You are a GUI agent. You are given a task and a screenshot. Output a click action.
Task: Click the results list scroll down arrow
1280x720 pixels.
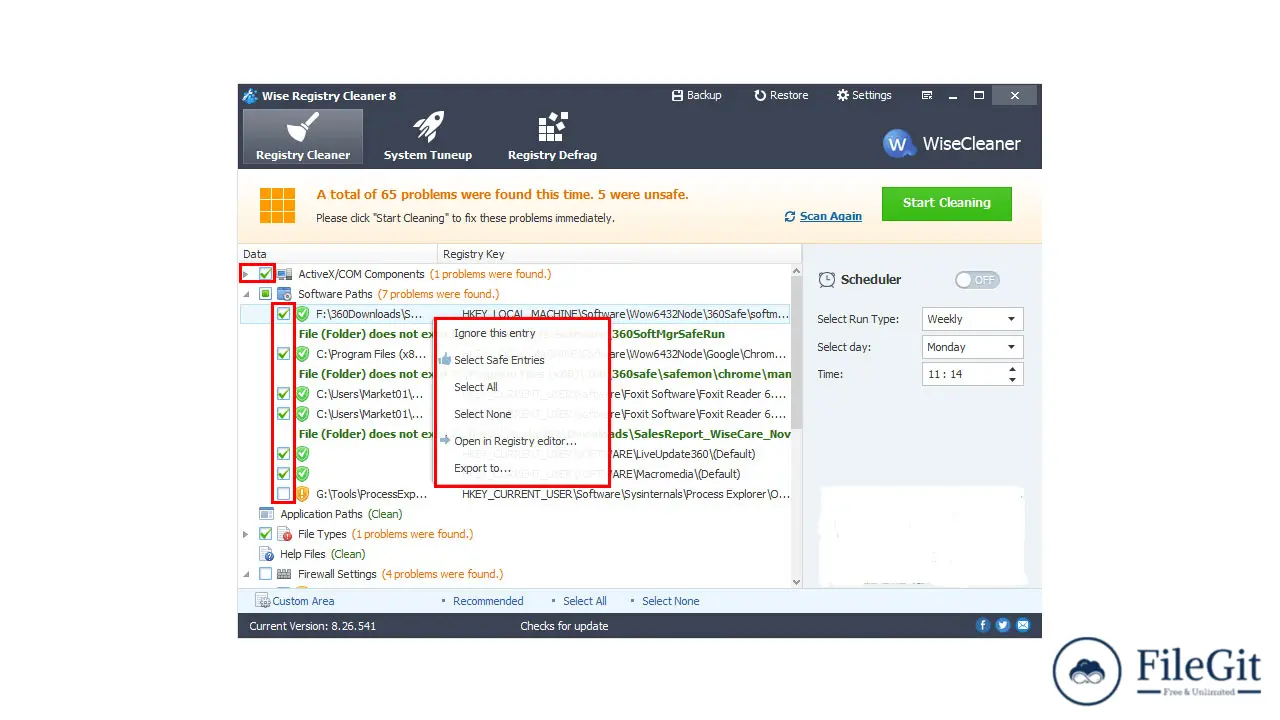tap(796, 581)
